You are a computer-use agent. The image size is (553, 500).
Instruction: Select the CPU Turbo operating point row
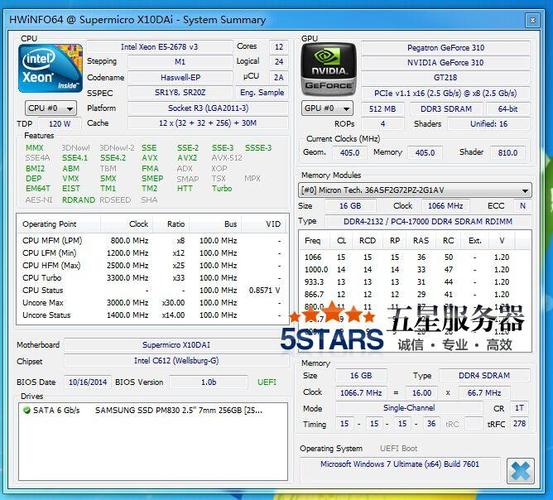tap(153, 278)
